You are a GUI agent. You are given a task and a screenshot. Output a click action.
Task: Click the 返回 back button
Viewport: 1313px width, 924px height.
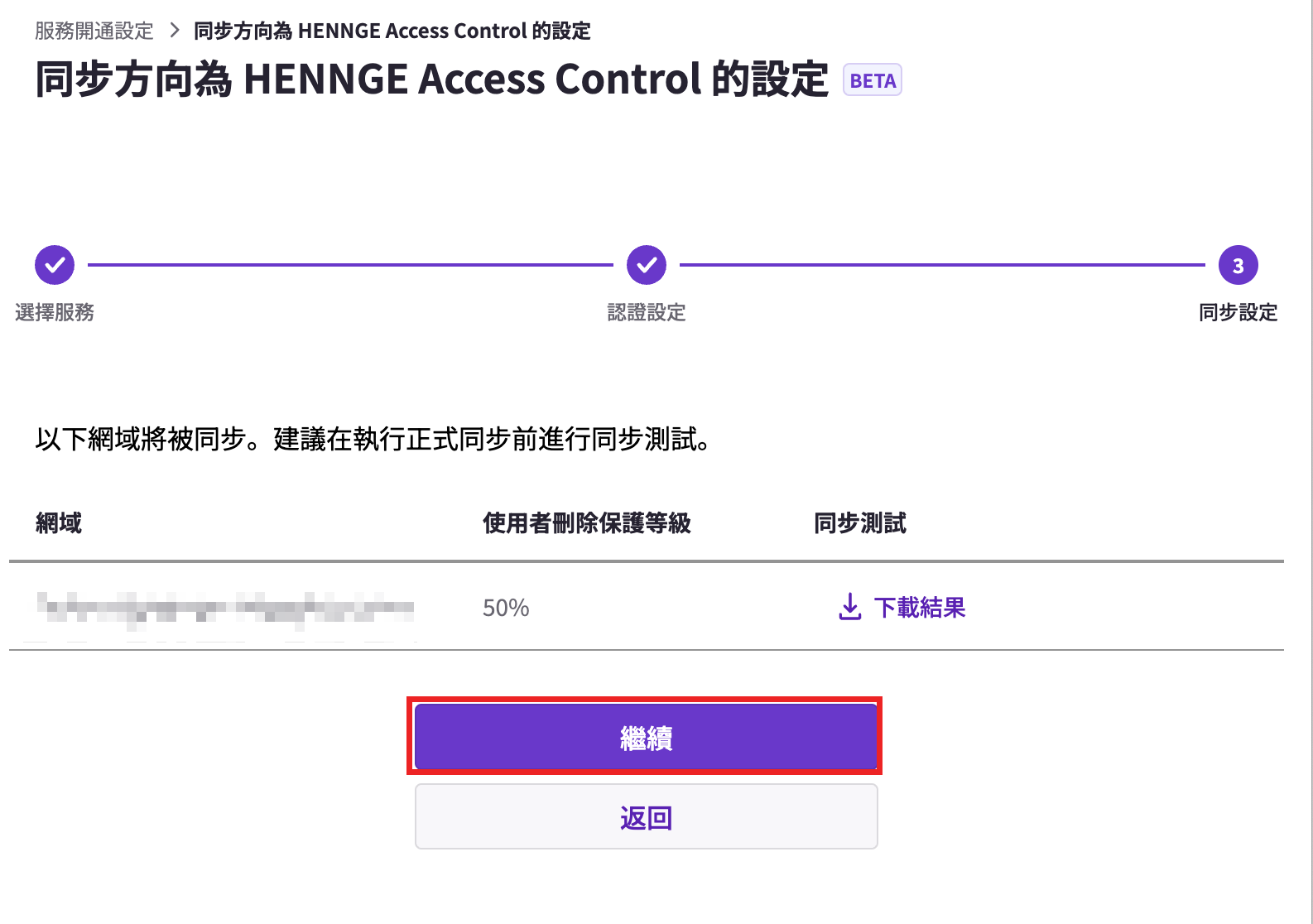coord(646,817)
